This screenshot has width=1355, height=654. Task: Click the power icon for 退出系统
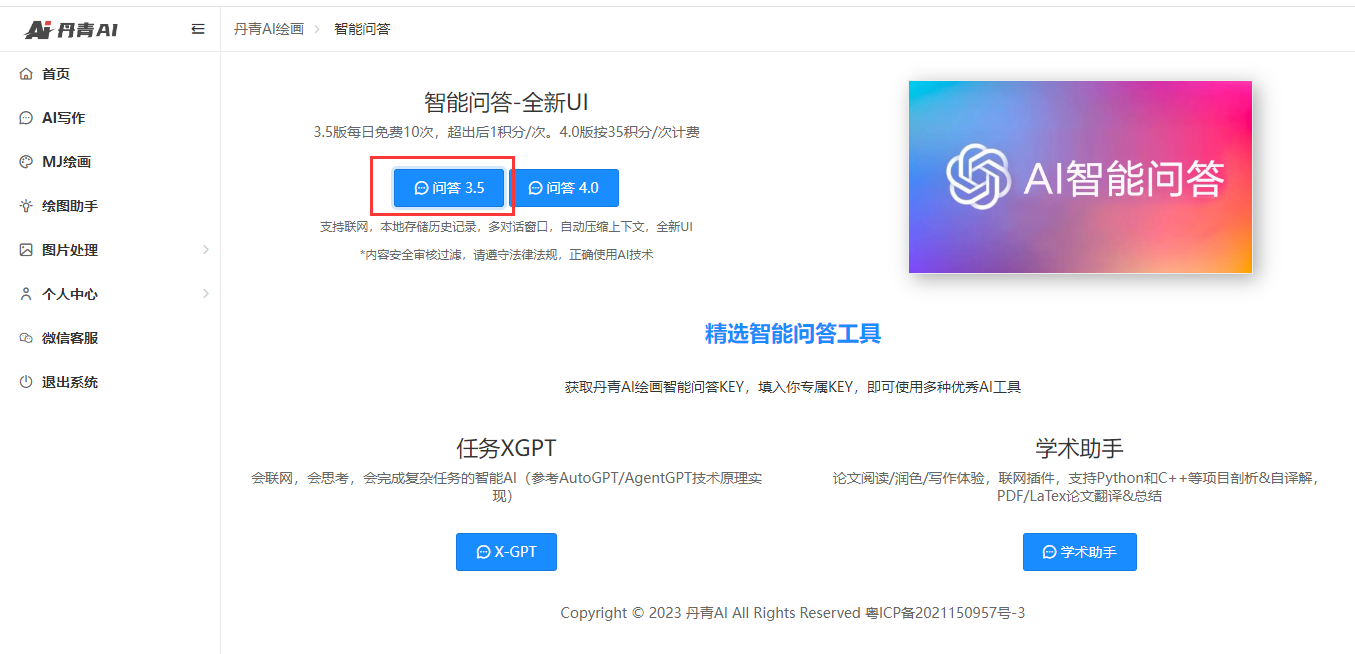26,382
